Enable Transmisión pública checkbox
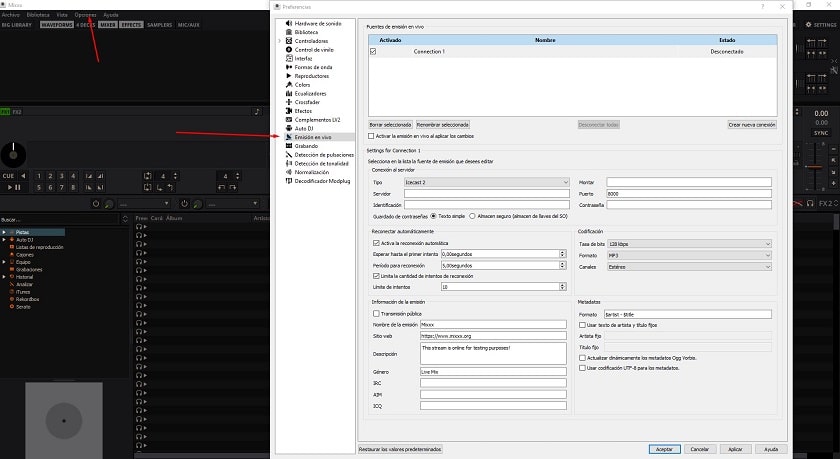This screenshot has height=459, width=840. (x=376, y=313)
